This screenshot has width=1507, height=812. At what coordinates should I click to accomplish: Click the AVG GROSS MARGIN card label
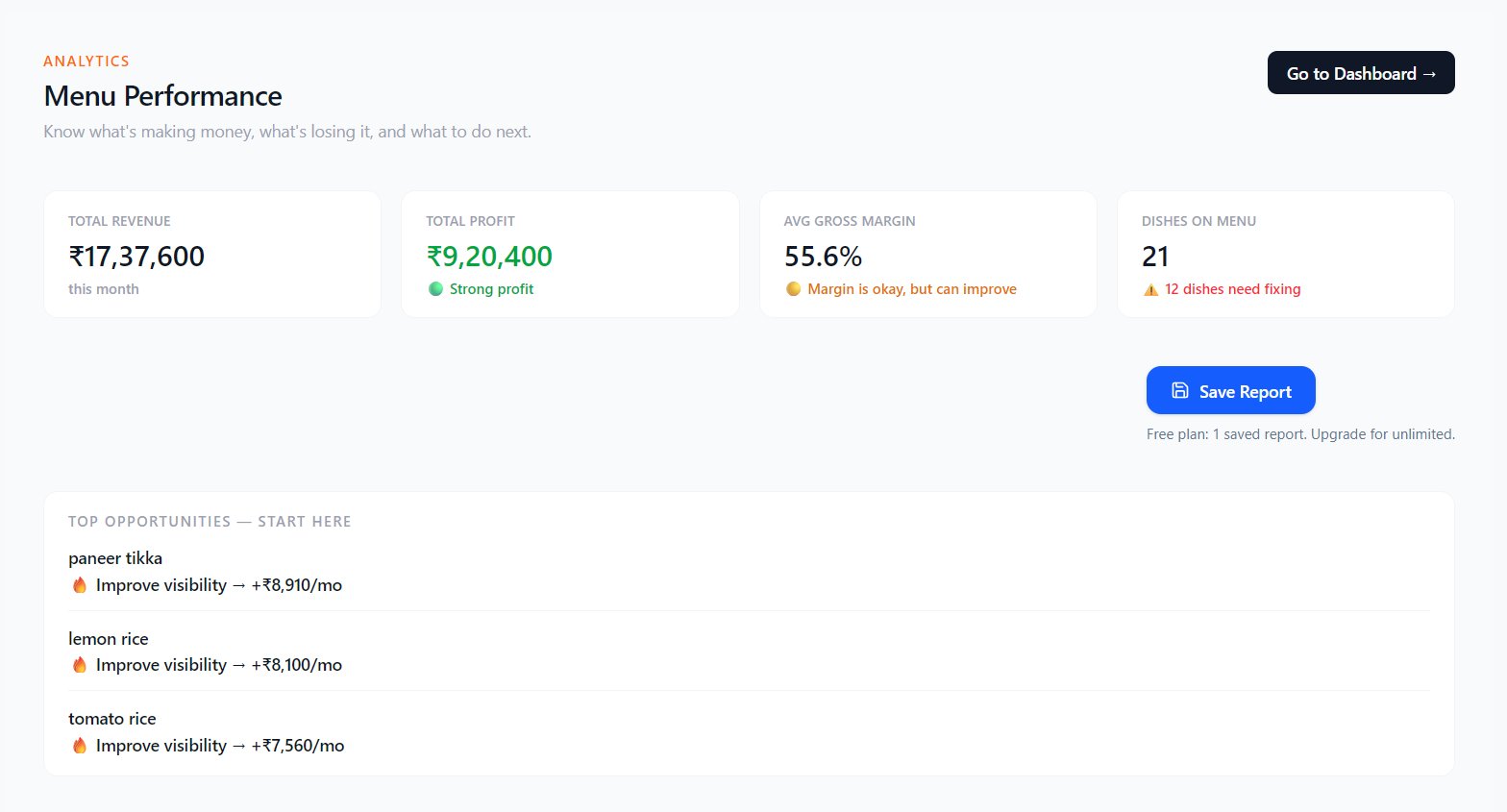click(x=850, y=221)
